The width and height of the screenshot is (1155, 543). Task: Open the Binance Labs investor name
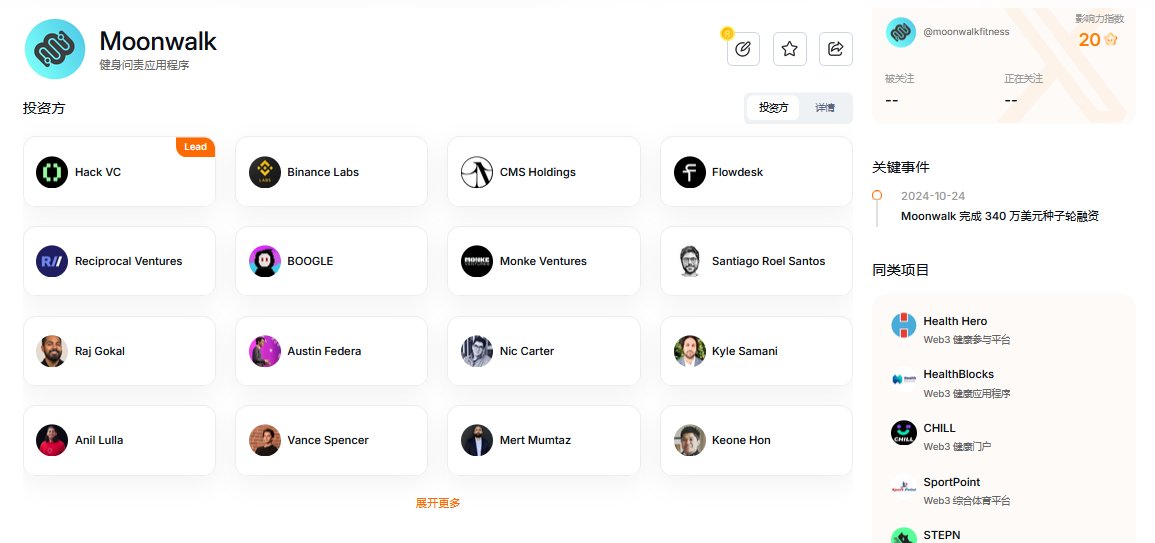pyautogui.click(x=323, y=172)
